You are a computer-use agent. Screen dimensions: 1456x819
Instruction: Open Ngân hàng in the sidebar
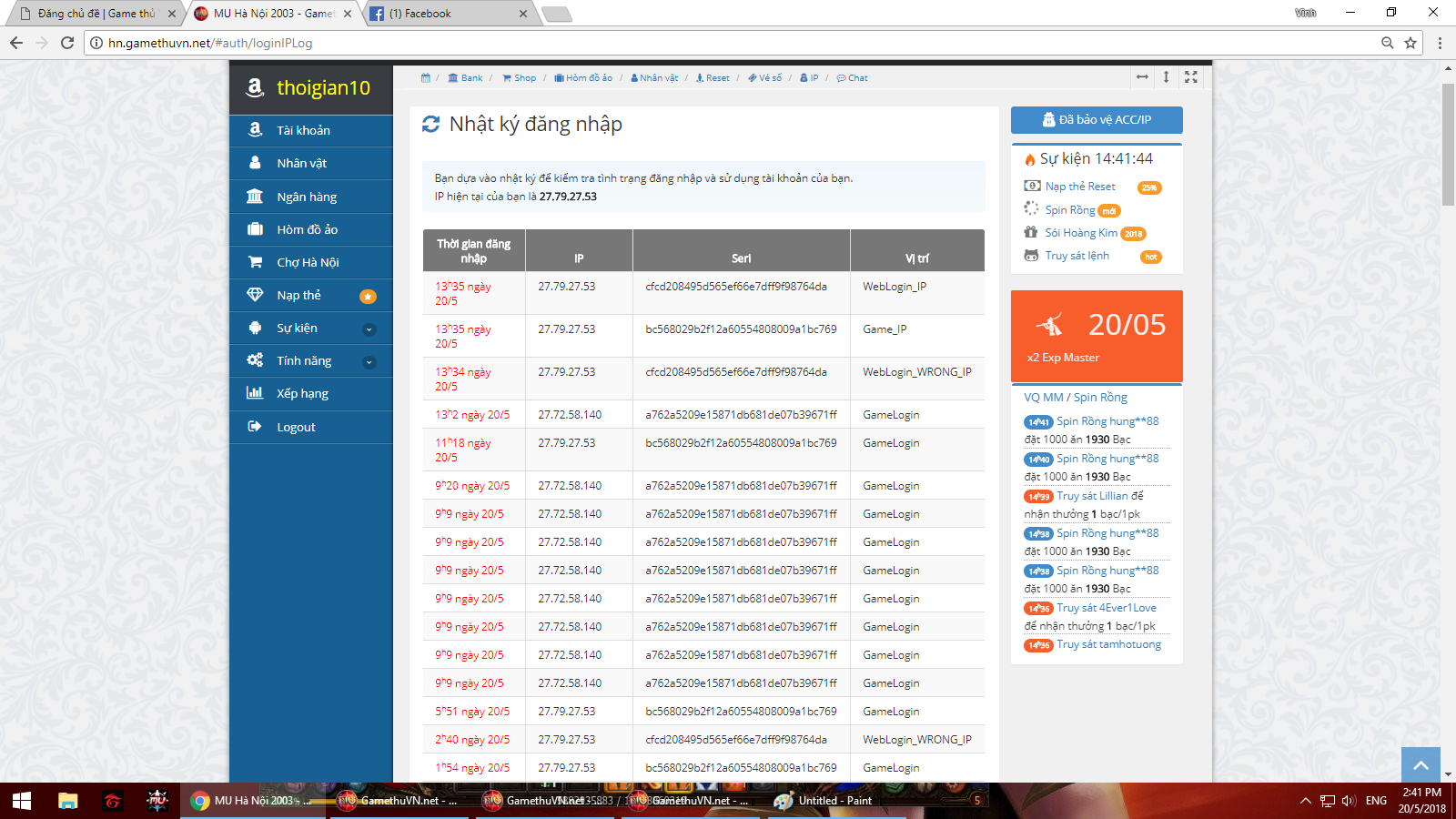pyautogui.click(x=307, y=197)
